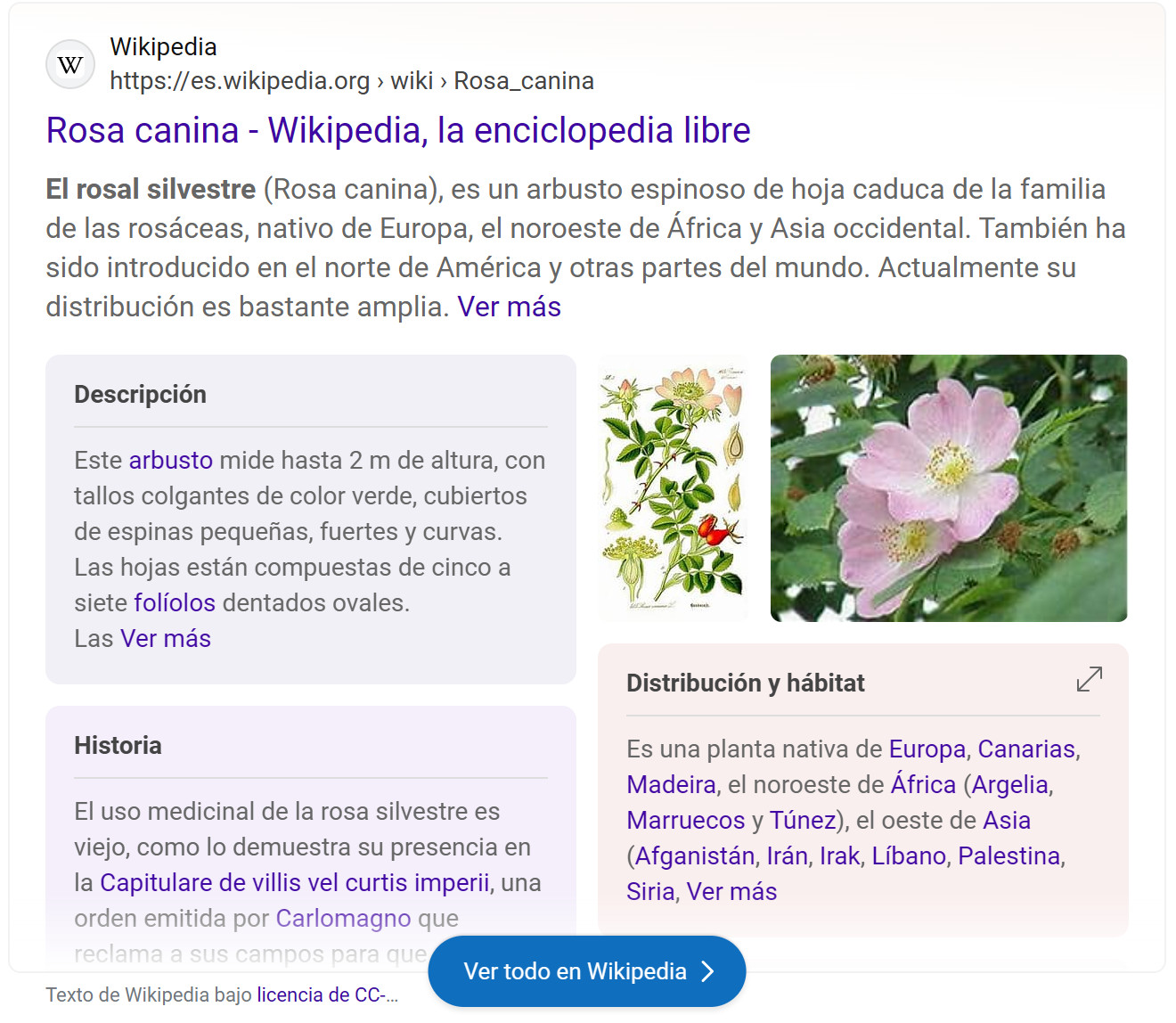Open the 'Canarias' link
The image size is (1176, 1023).
click(x=1026, y=749)
